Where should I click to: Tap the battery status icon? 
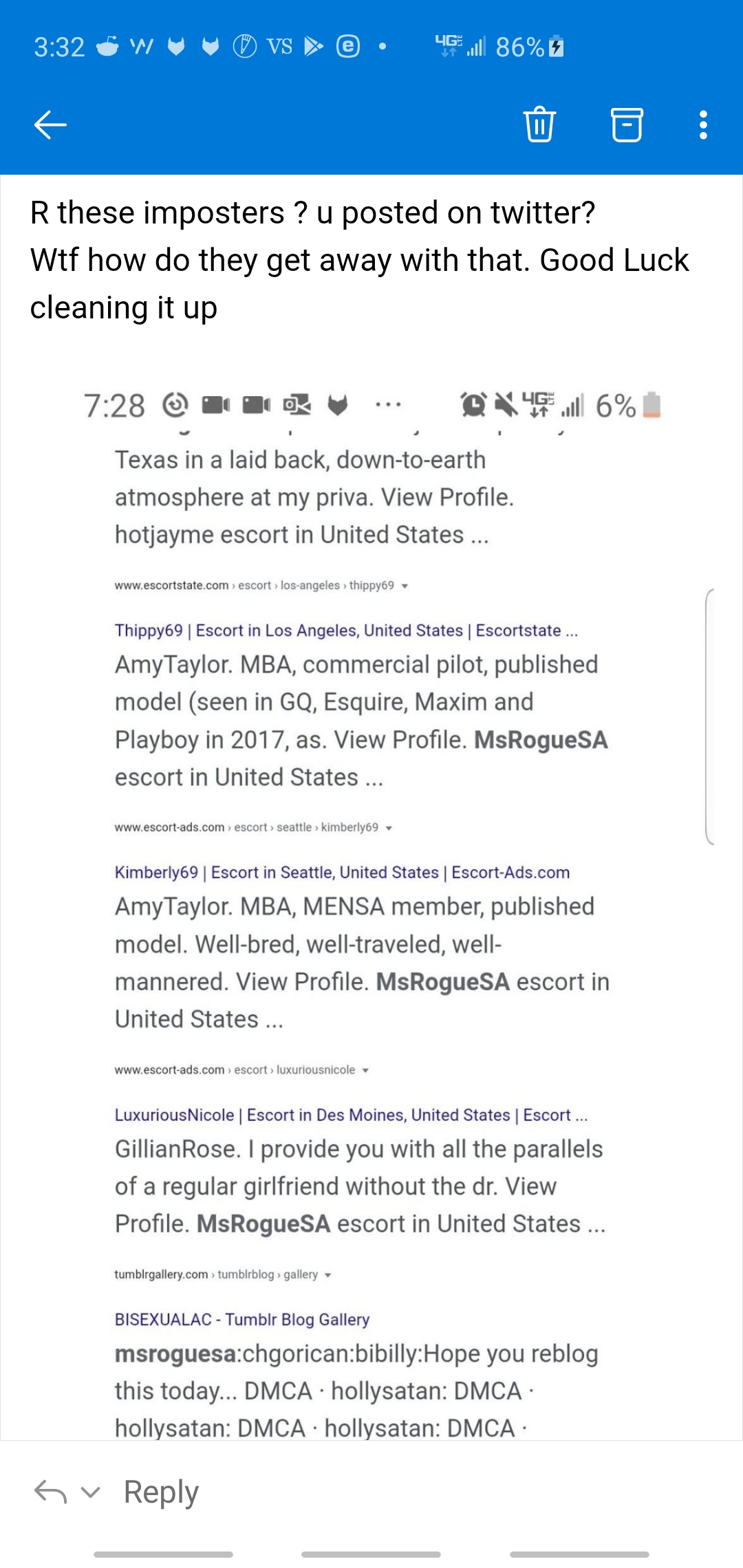[x=557, y=47]
